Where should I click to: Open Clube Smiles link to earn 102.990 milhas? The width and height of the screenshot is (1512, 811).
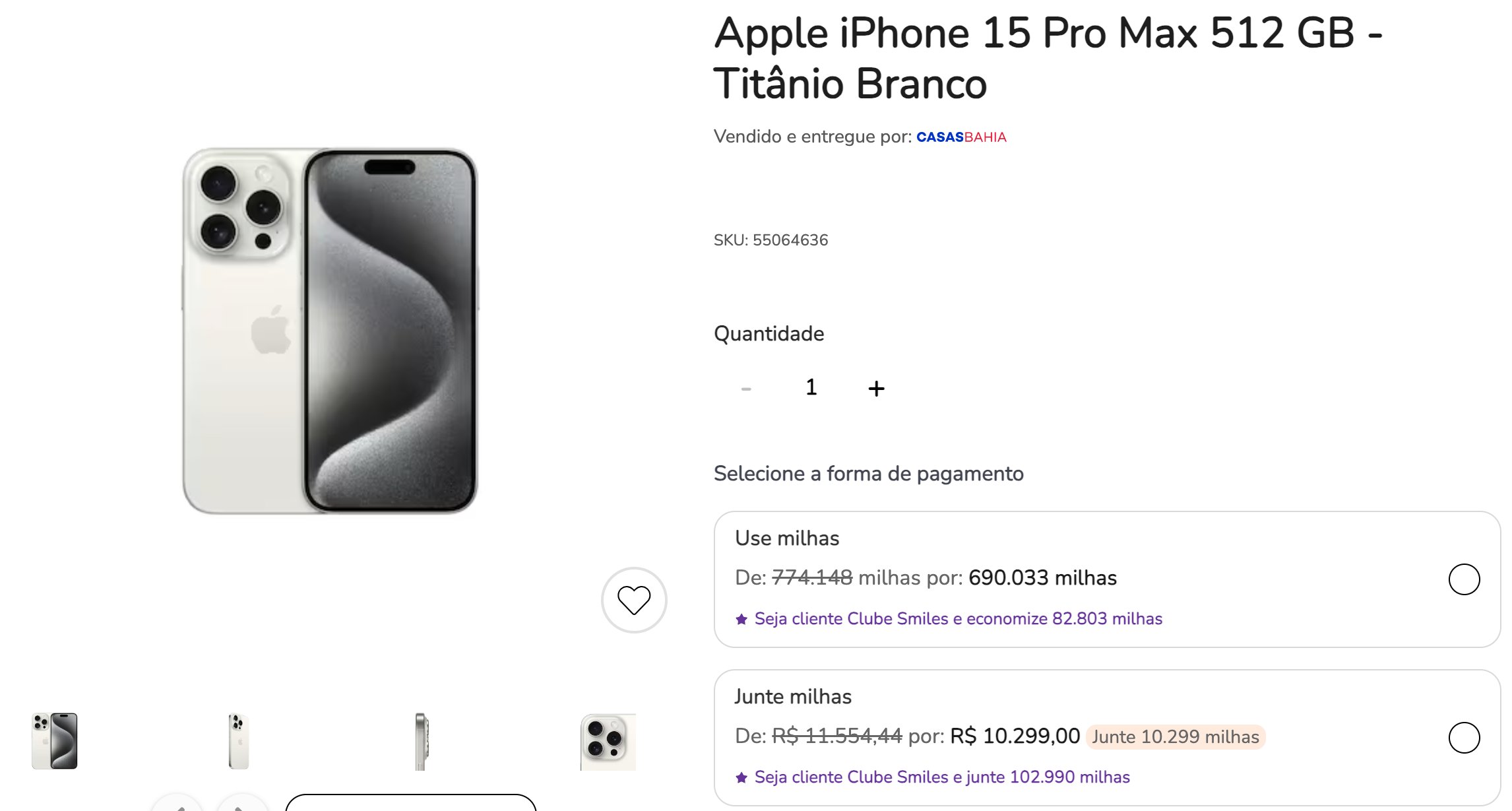(941, 777)
